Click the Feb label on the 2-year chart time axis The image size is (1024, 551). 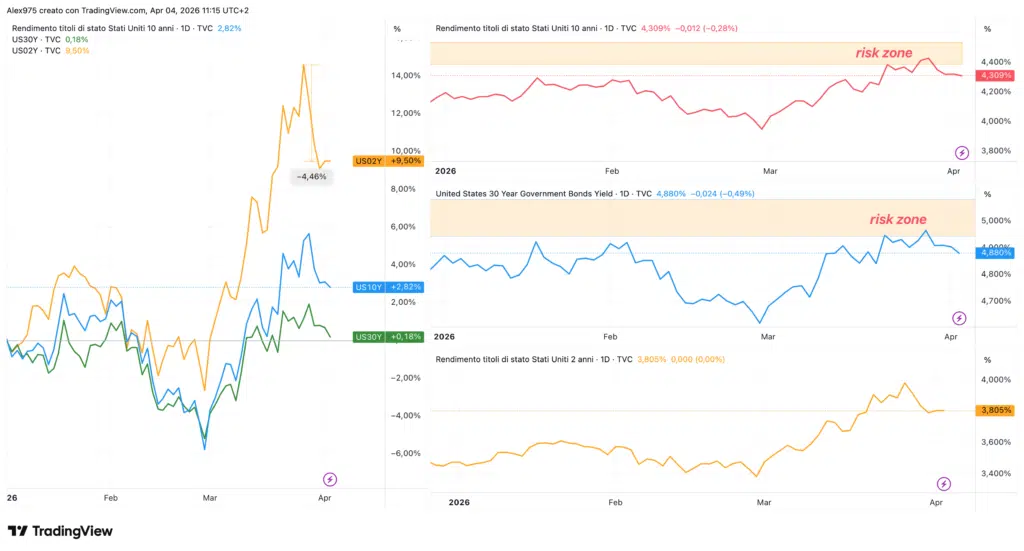[615, 502]
